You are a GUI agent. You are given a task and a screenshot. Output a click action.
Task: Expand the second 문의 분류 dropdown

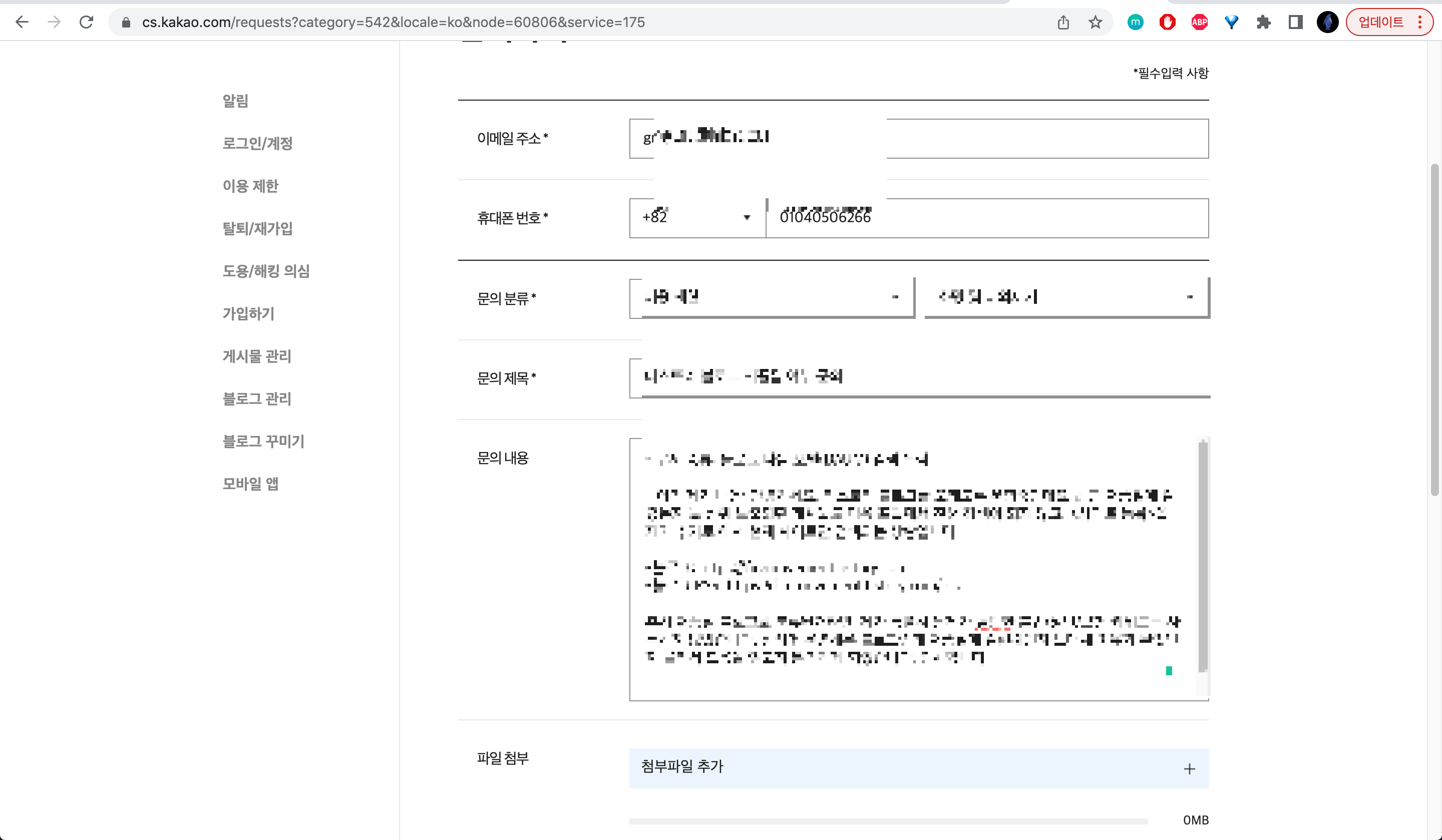[1066, 297]
